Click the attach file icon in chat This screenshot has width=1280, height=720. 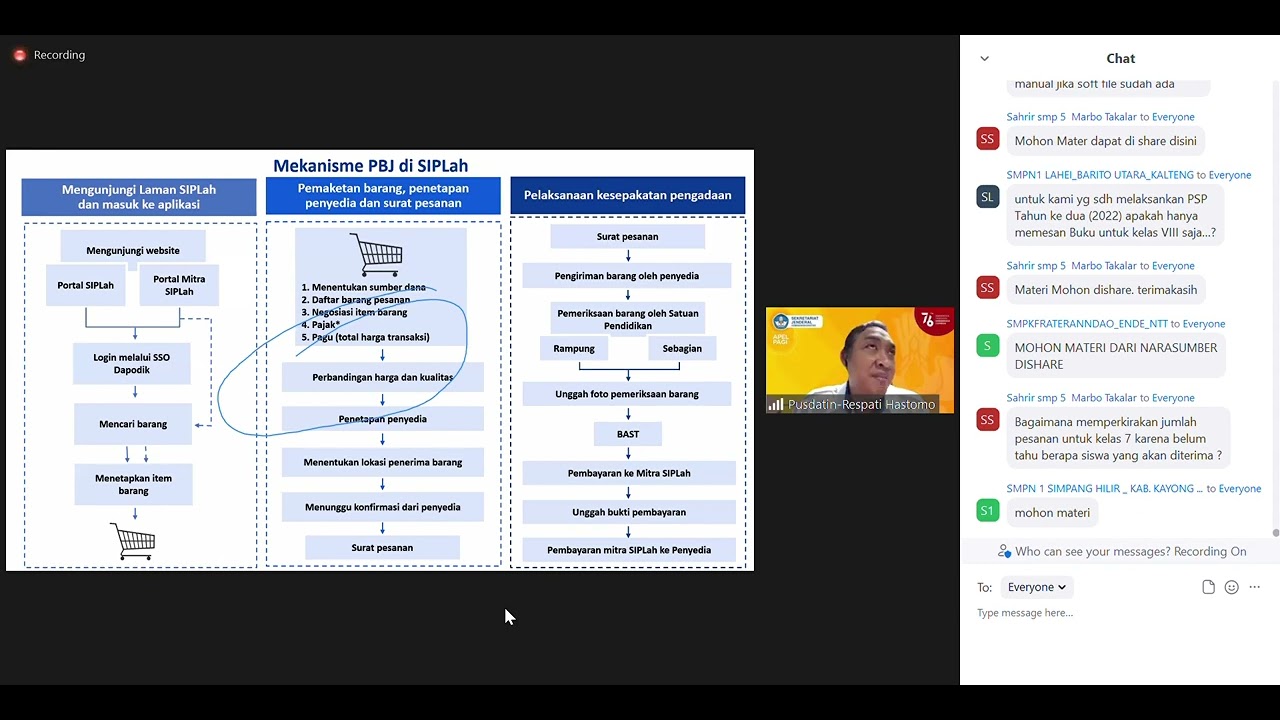1208,587
